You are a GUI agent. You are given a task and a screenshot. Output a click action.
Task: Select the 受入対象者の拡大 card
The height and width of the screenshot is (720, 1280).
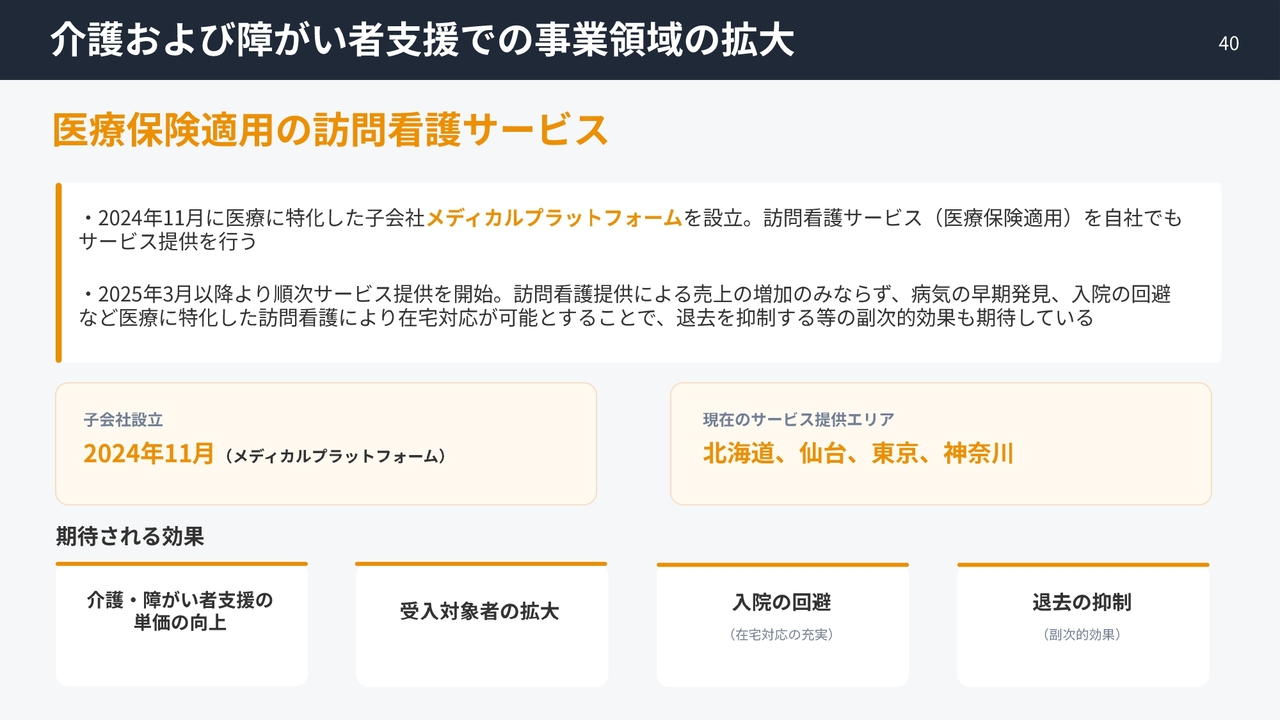coord(481,625)
